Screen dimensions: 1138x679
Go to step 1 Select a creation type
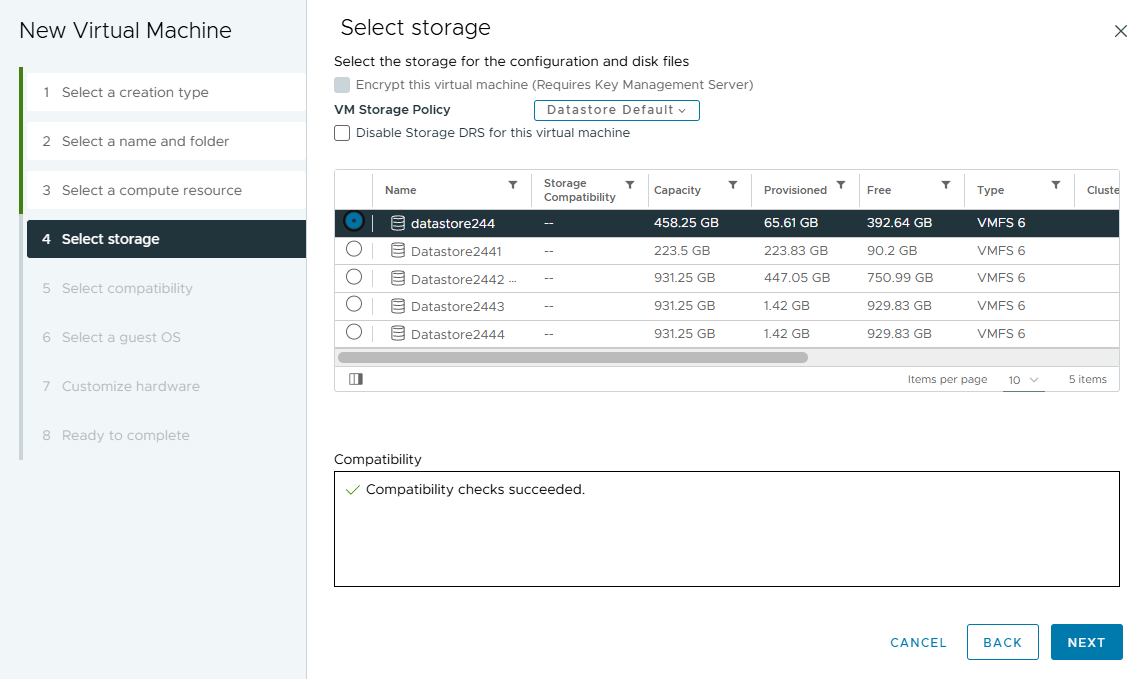135,92
